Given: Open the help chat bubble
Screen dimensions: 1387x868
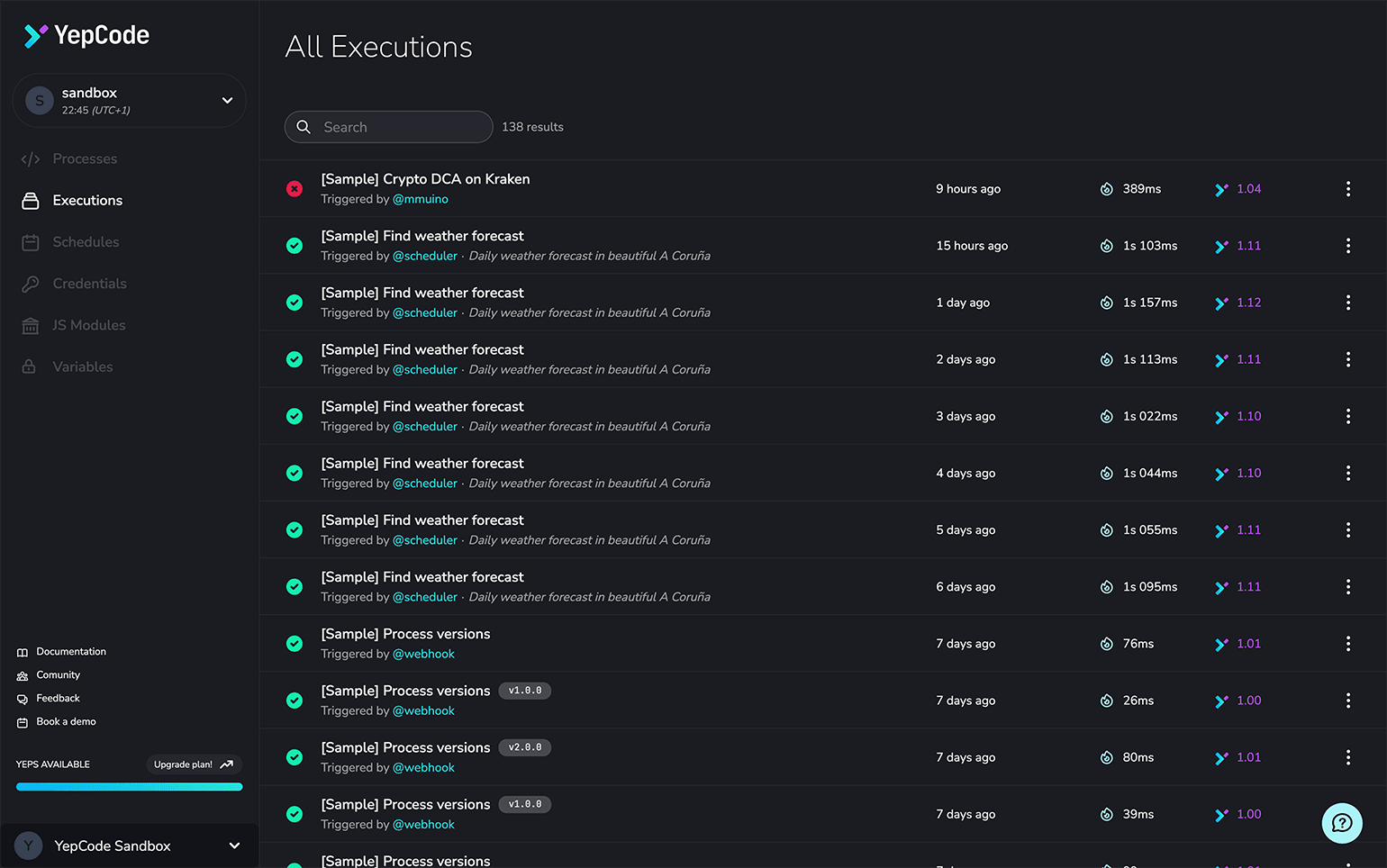Looking at the screenshot, I should [1341, 823].
